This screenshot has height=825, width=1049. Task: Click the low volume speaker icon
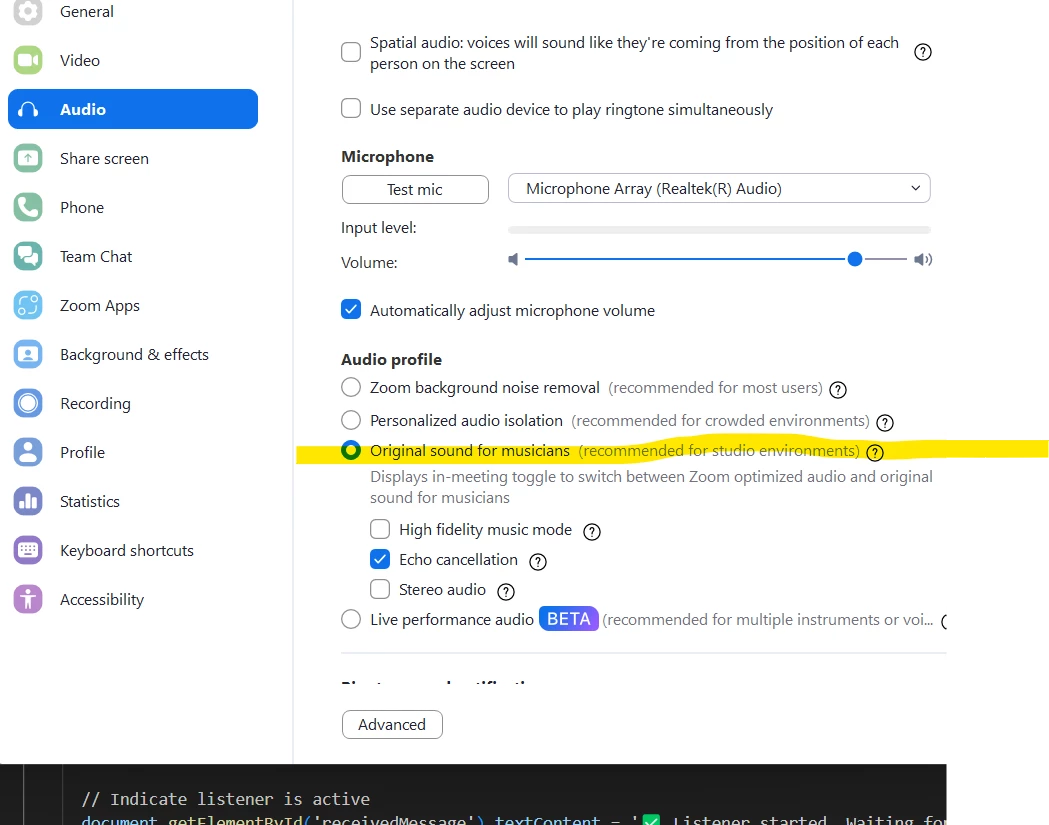(x=513, y=259)
